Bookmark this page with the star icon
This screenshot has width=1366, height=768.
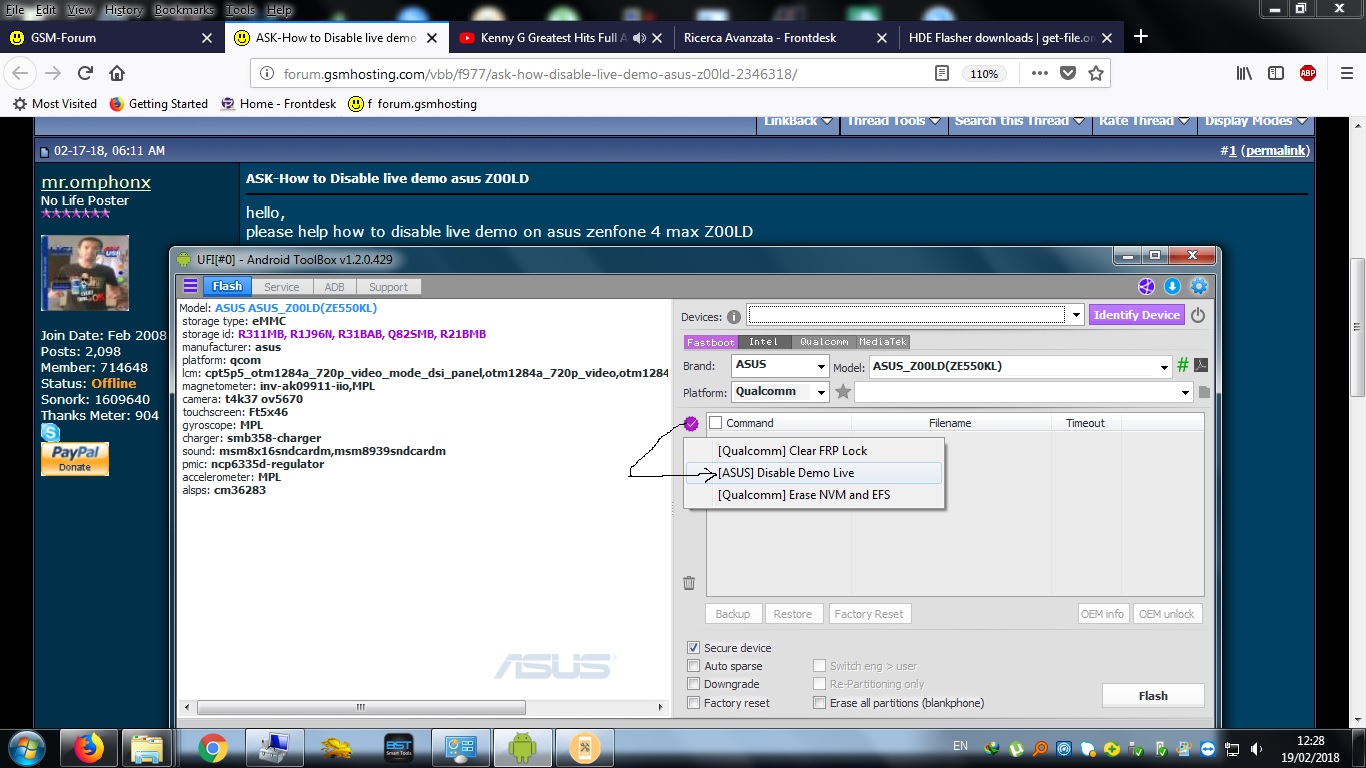tap(1096, 73)
